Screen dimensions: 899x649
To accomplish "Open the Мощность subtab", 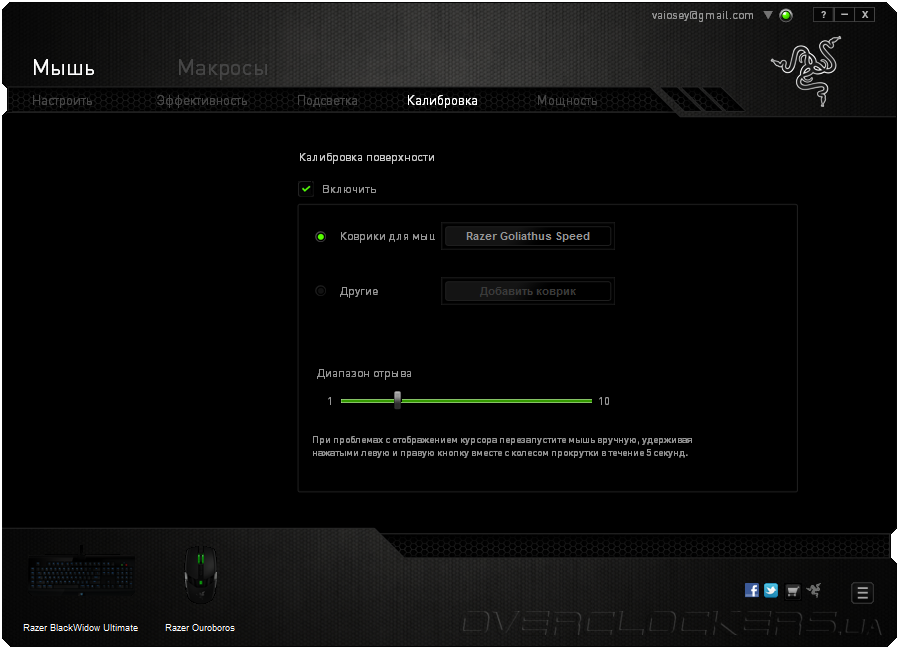I will pyautogui.click(x=567, y=100).
